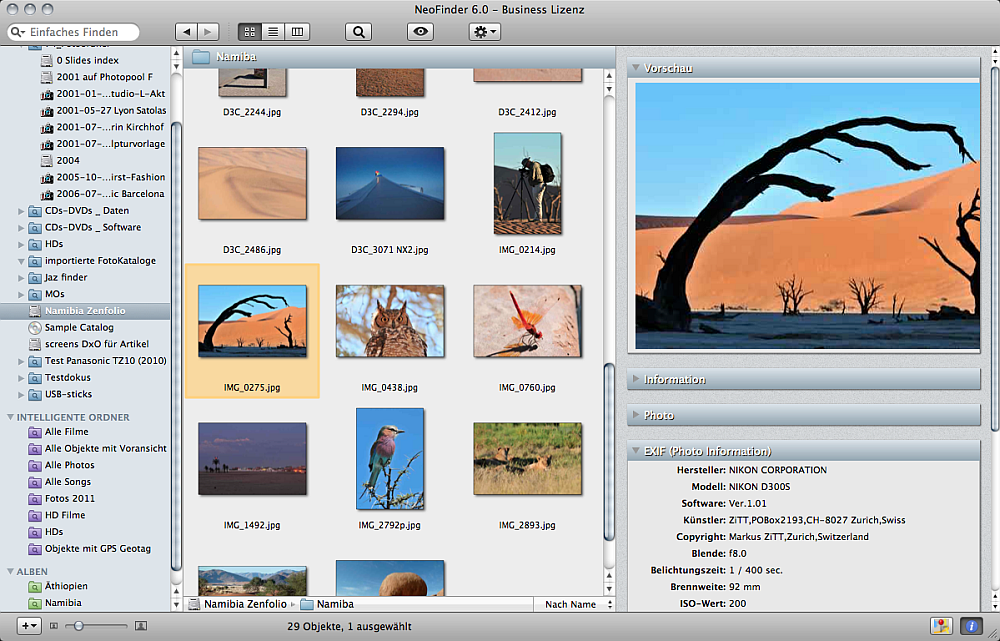The width and height of the screenshot is (1000, 641).
Task: Select the owl thumbnail IMG_0438.jpg
Action: [389, 322]
